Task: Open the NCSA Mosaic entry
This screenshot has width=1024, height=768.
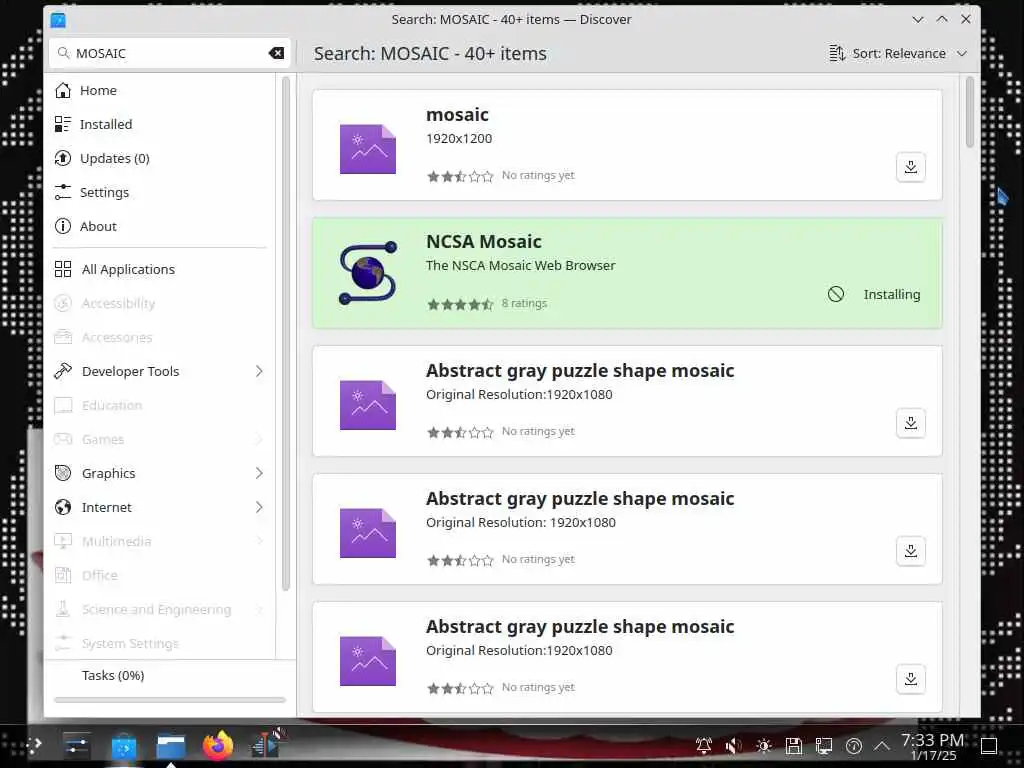Action: click(x=627, y=273)
